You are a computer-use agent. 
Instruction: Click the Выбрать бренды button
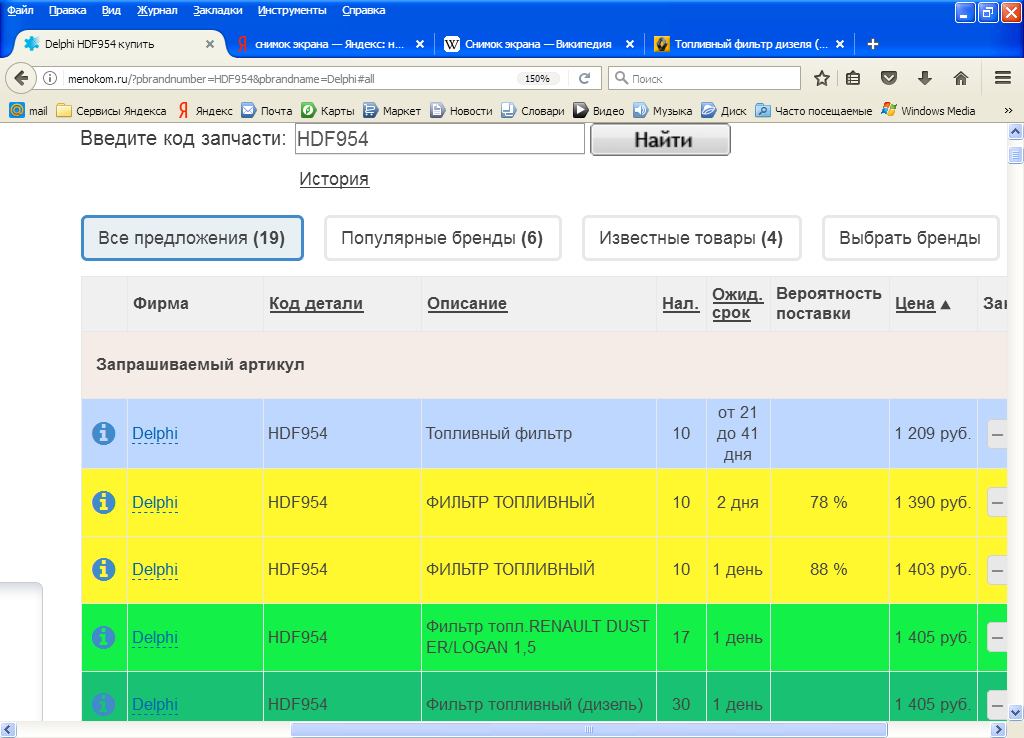(x=910, y=238)
